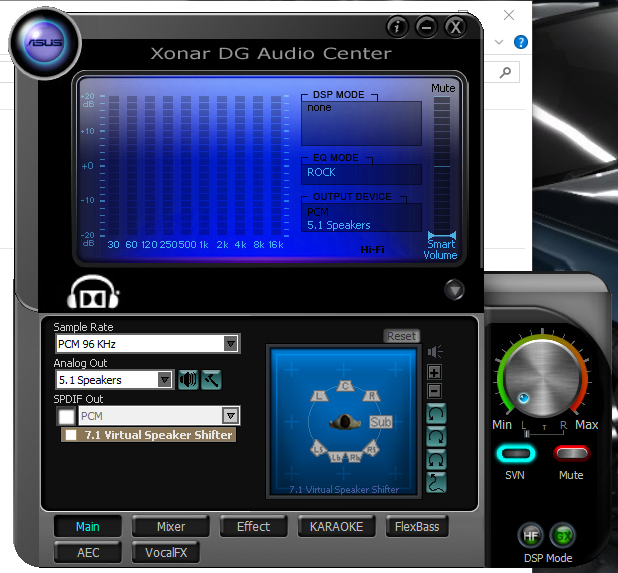Click the 30 Hz equalizer band column
The image size is (618, 573).
(114, 166)
